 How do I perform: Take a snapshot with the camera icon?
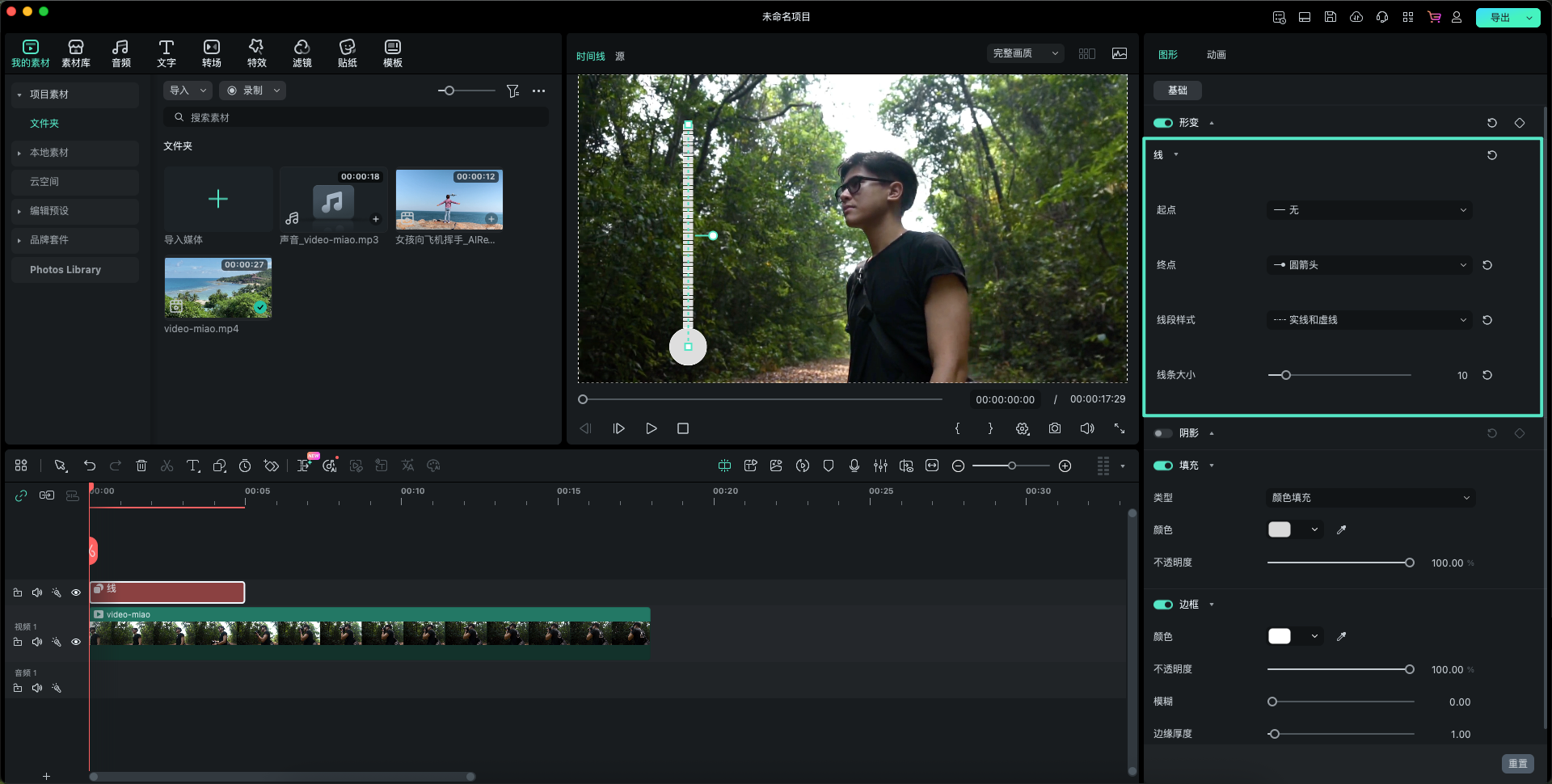coord(1055,428)
